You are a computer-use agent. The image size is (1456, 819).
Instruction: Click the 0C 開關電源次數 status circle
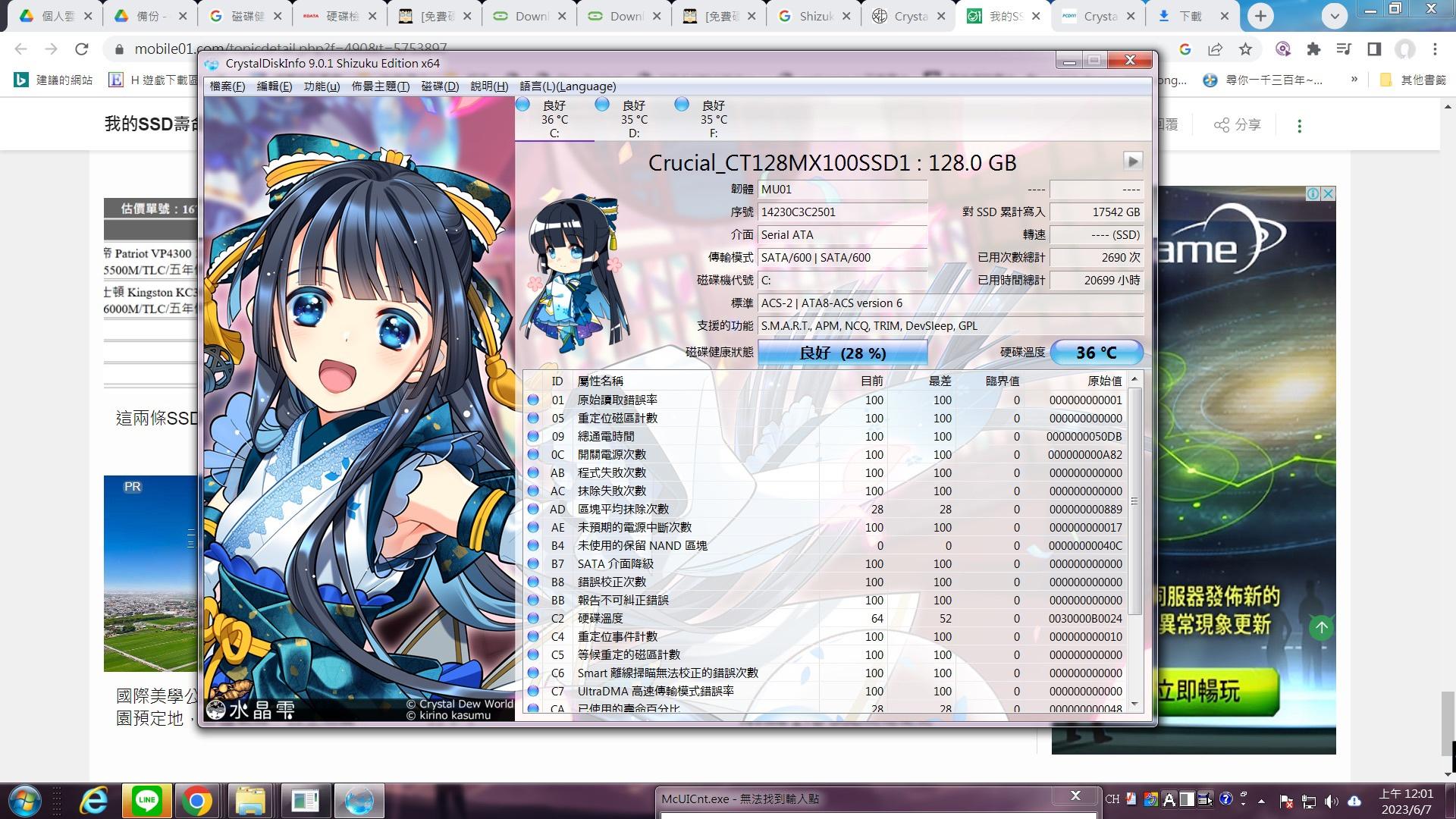click(533, 454)
